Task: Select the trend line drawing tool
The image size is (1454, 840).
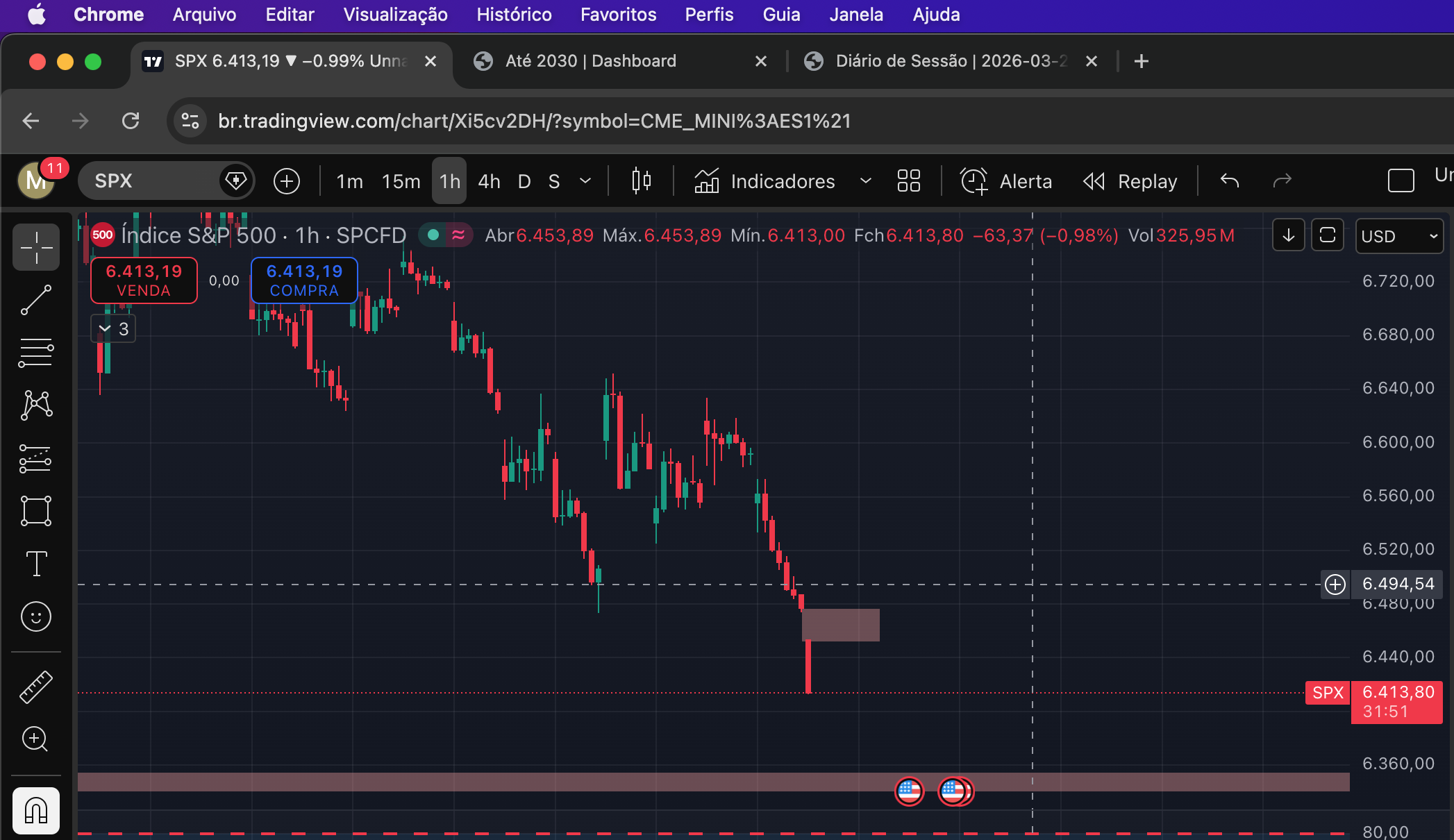Action: 36,300
